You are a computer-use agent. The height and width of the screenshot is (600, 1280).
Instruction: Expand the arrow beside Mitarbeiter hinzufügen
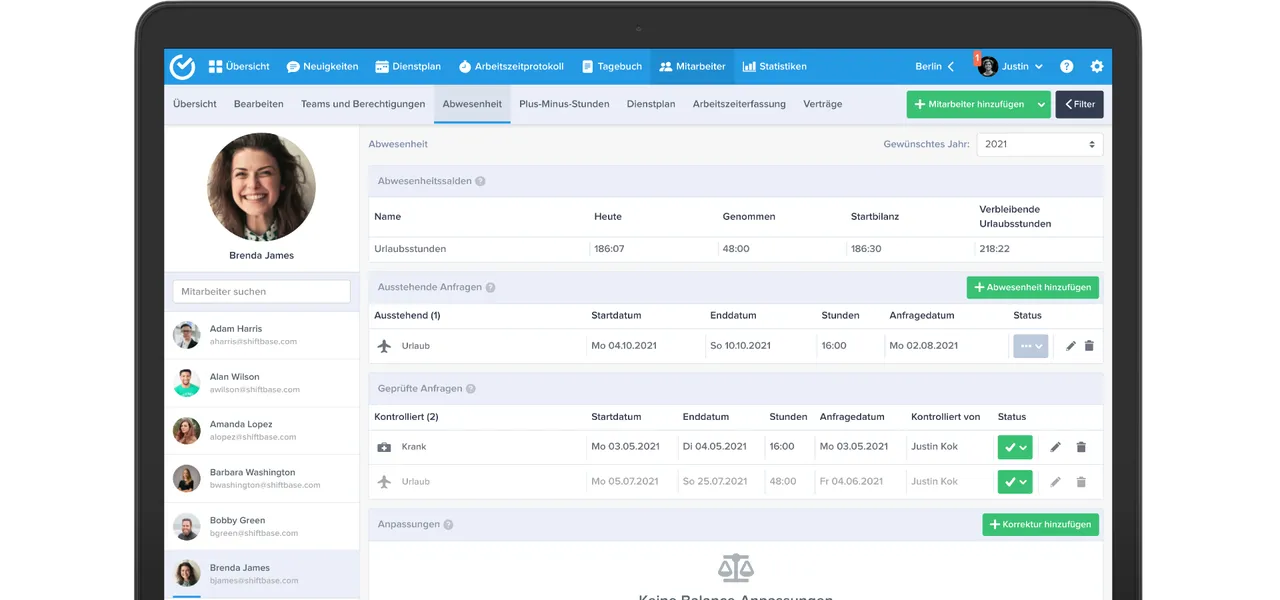[1042, 104]
